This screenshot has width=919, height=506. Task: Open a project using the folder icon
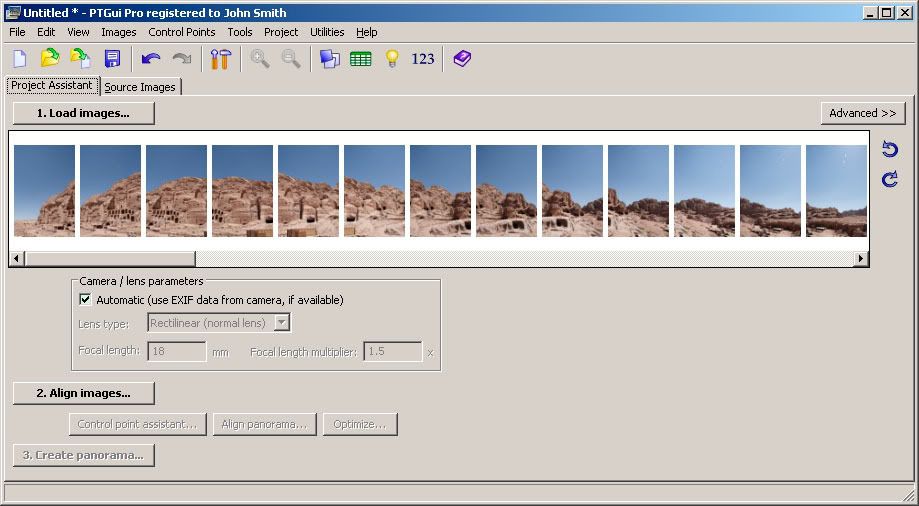(x=50, y=59)
